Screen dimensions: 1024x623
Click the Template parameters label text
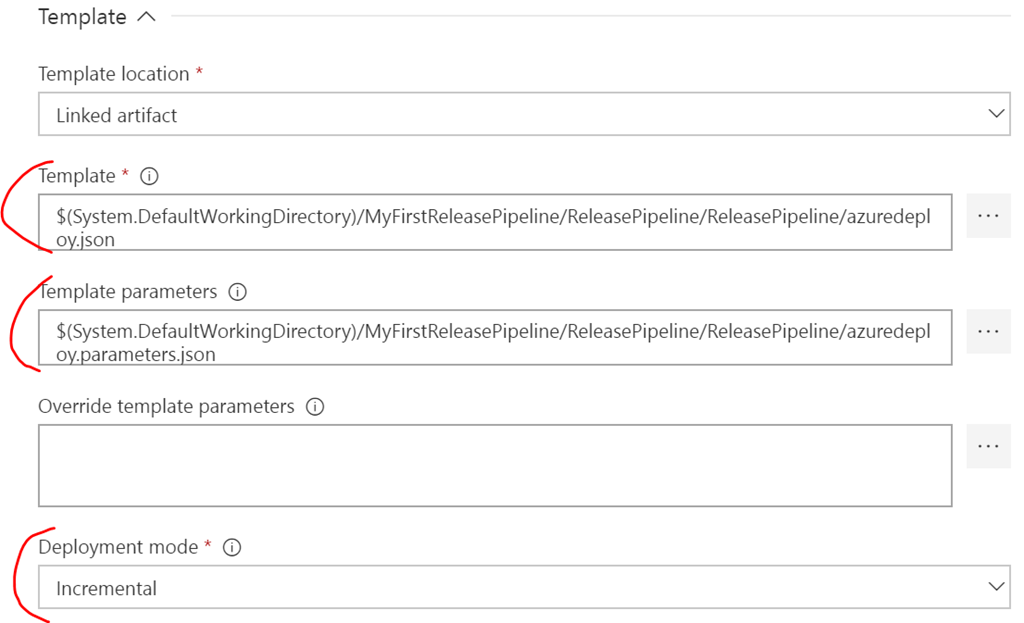[127, 292]
